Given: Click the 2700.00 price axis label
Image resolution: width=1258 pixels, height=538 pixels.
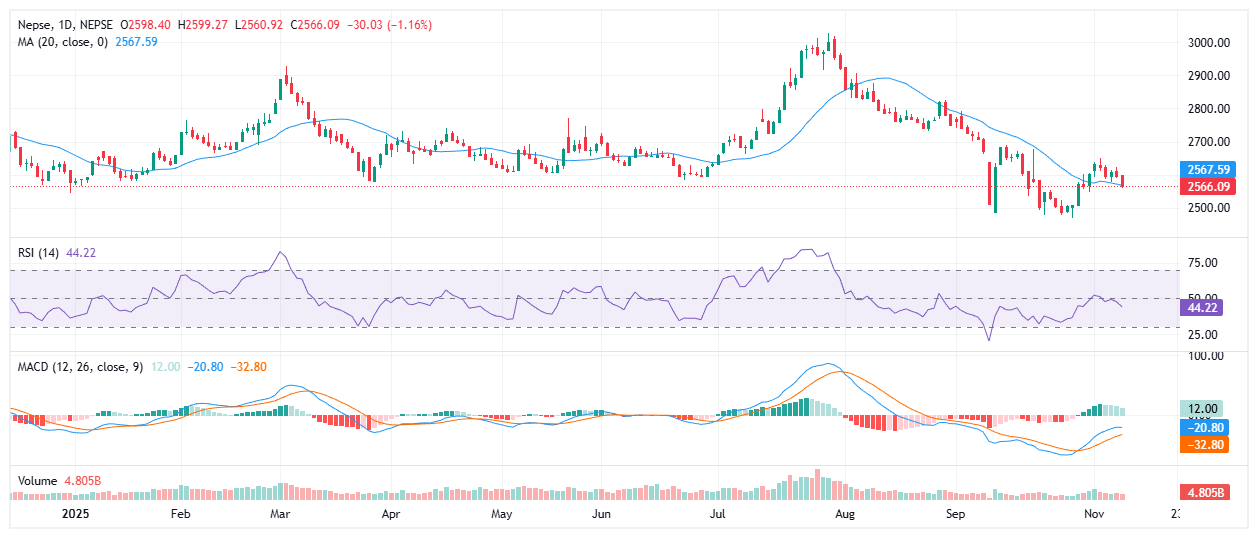Looking at the screenshot, I should coord(1207,142).
